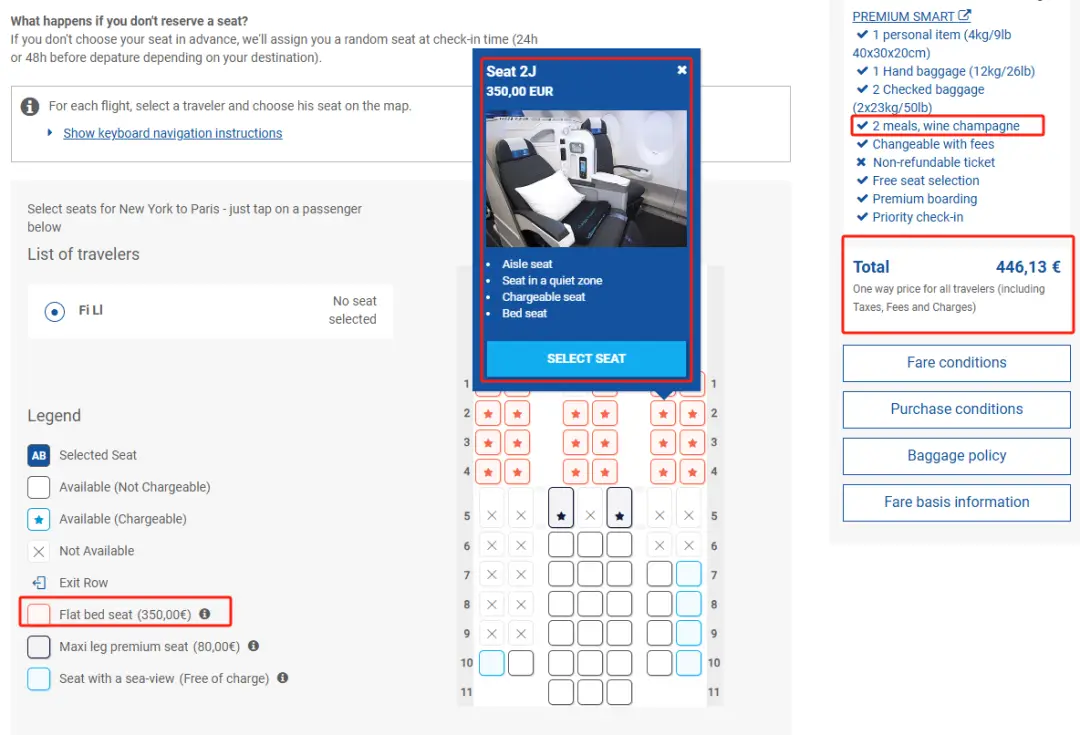Choose the rightmost star seat in row 4
The image size is (1080, 735).
(691, 471)
